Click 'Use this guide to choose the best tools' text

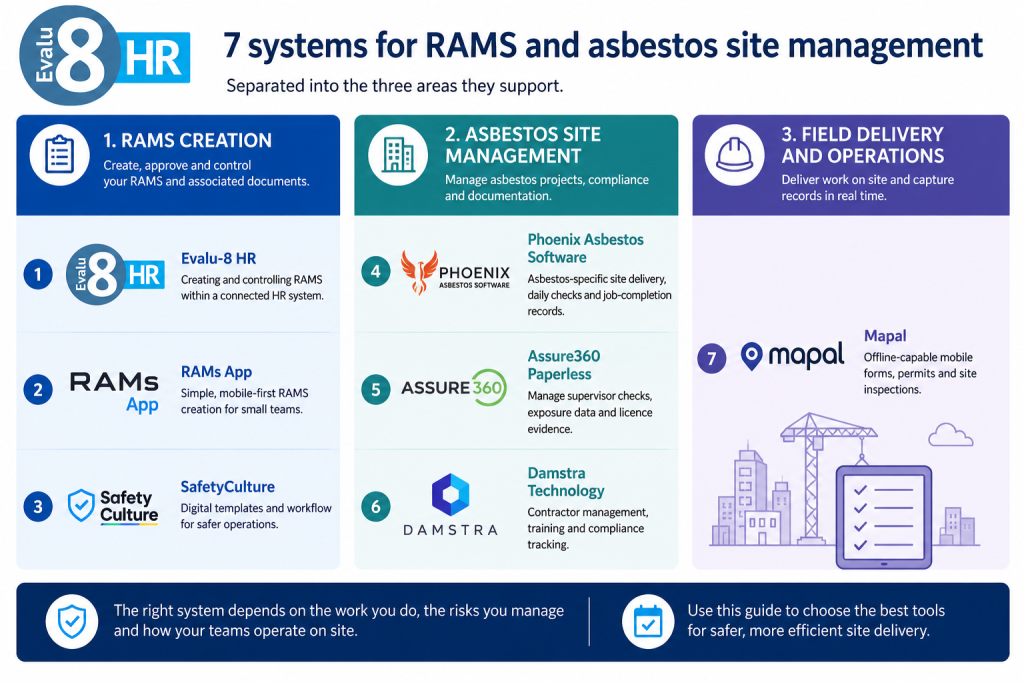pyautogui.click(x=816, y=621)
